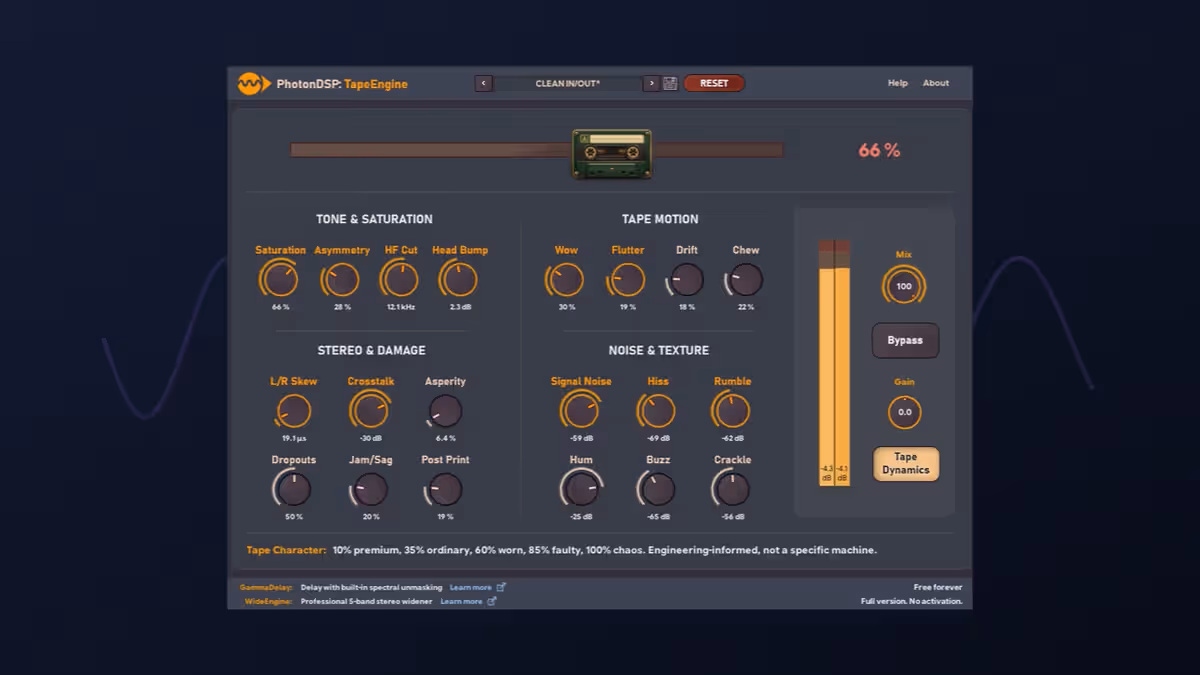Click the right output level meter

click(842, 362)
